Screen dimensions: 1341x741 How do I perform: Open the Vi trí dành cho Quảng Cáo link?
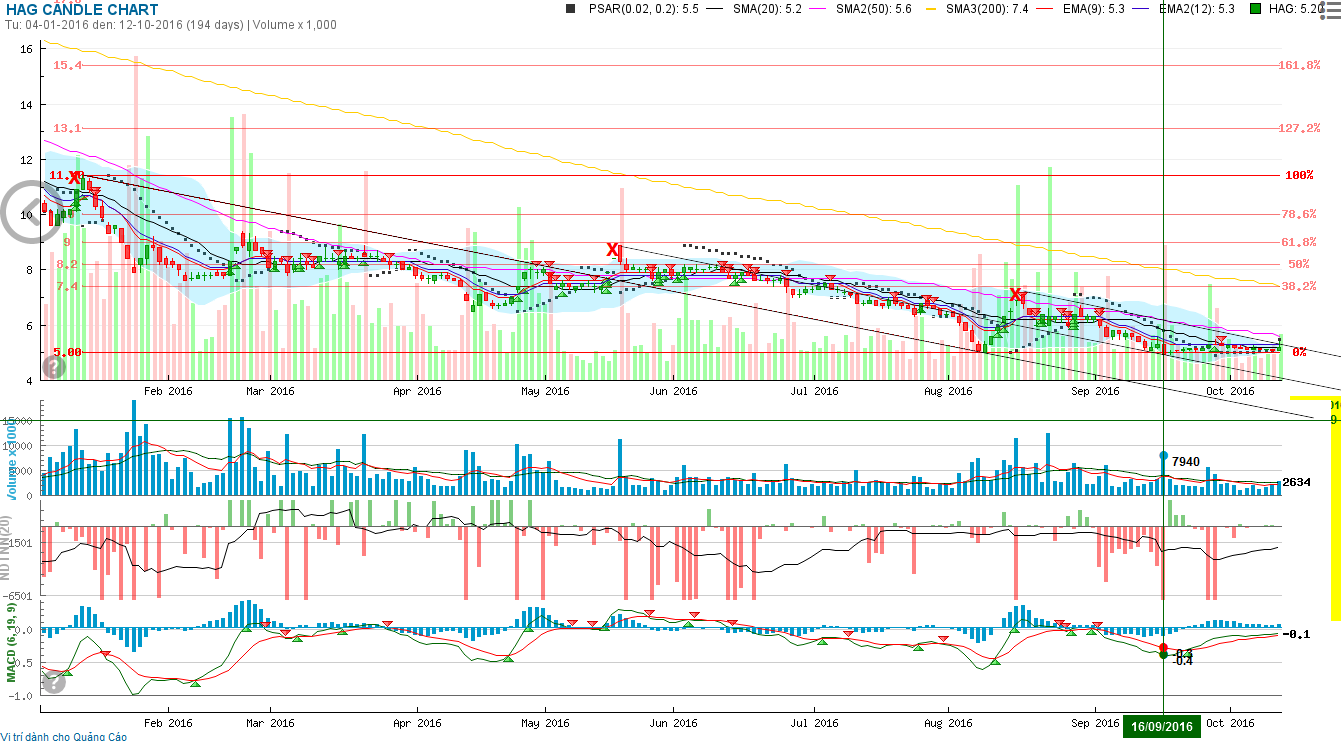[x=64, y=735]
